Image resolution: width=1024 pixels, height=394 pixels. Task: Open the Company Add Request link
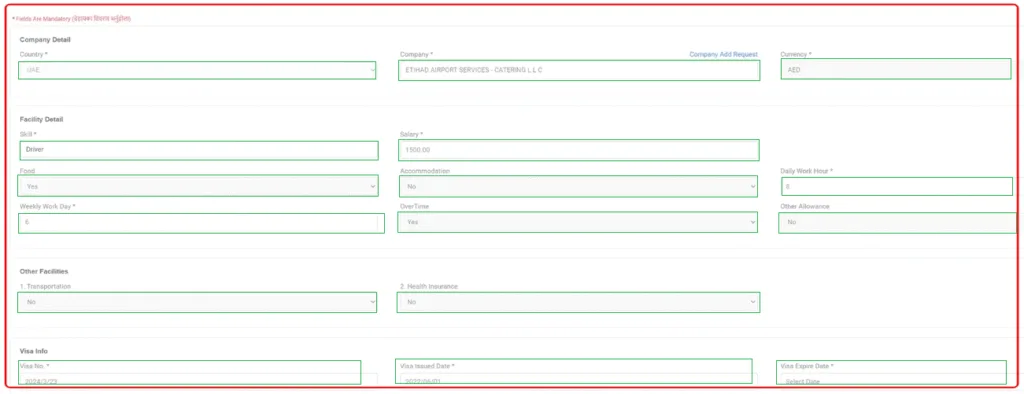pyautogui.click(x=723, y=54)
